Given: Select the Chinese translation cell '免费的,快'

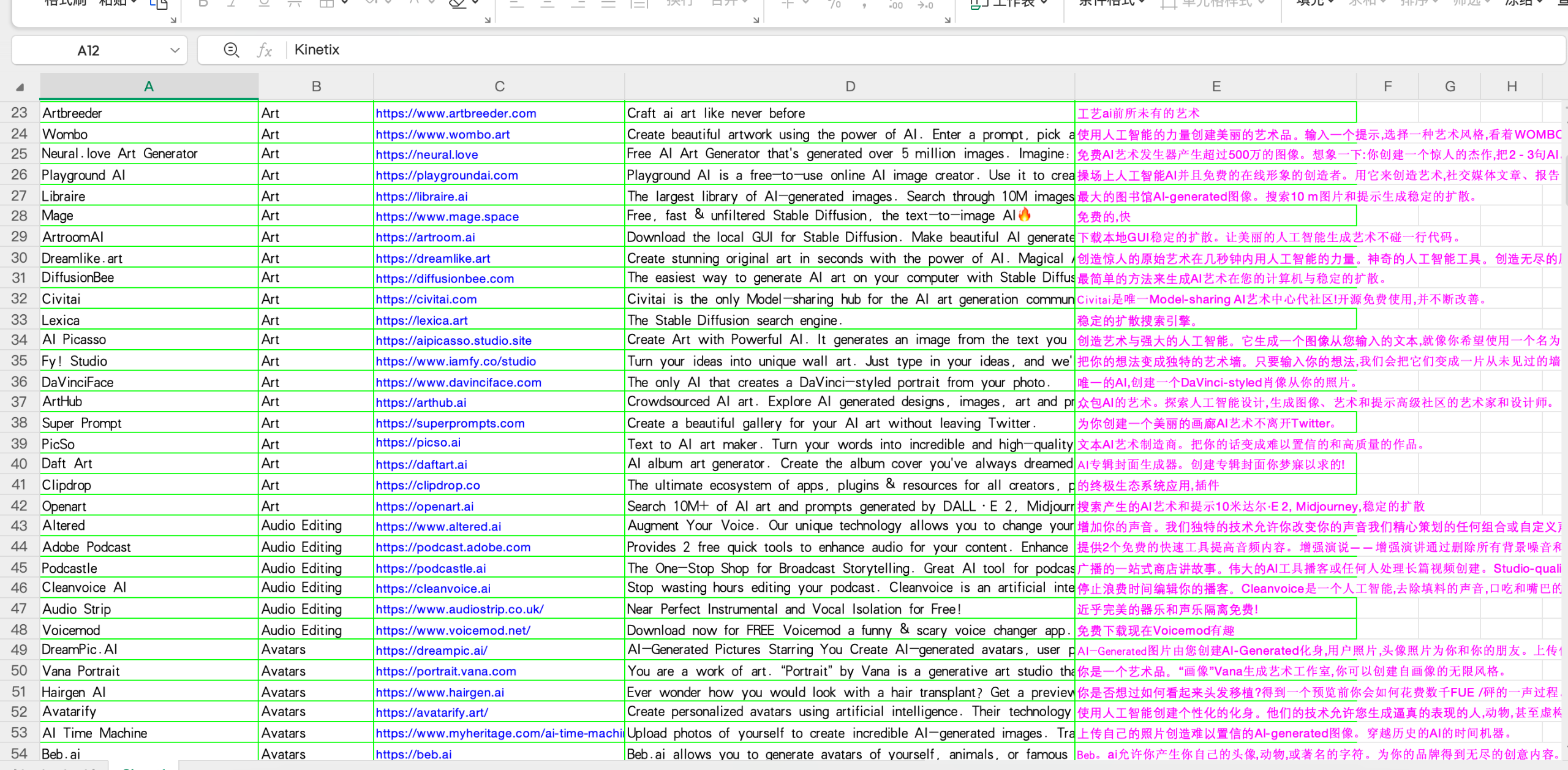Looking at the screenshot, I should 1216,216.
